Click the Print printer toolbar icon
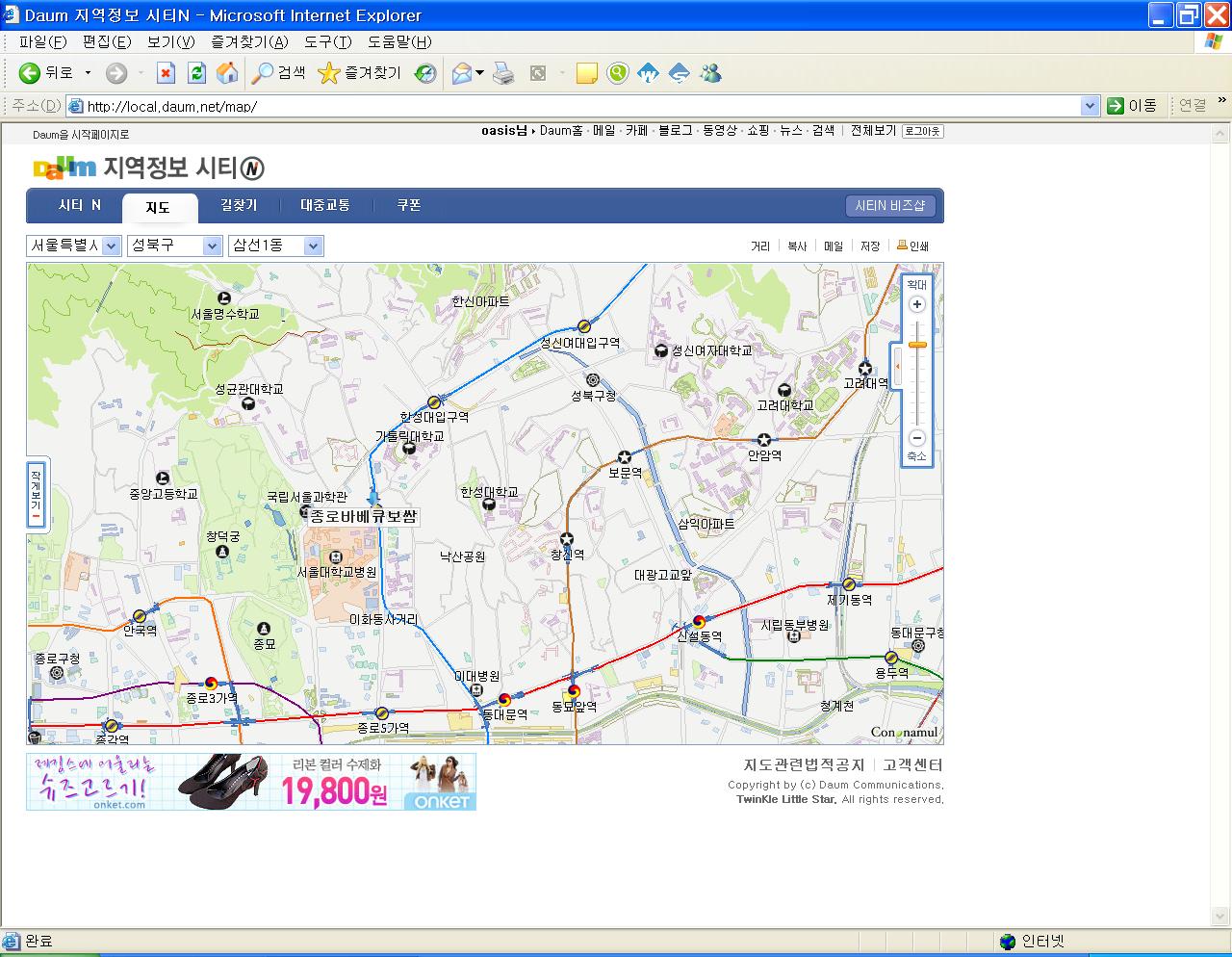Screen dimensions: 1232x957 click(x=503, y=73)
